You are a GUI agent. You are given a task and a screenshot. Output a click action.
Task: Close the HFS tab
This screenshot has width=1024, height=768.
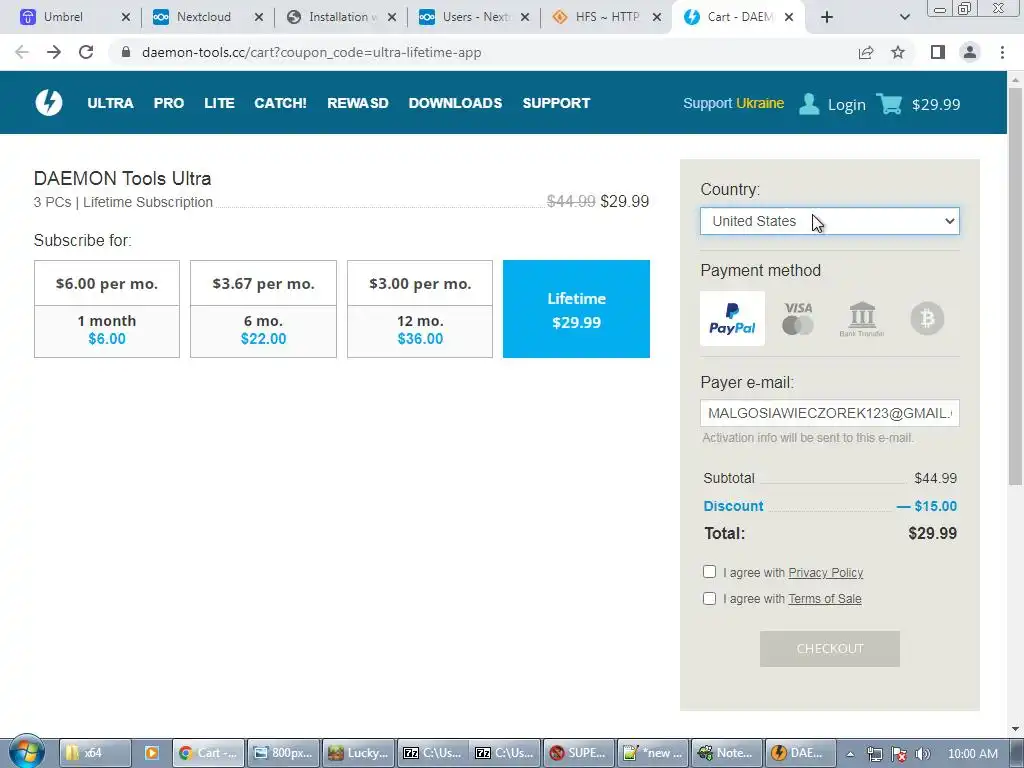tap(657, 17)
